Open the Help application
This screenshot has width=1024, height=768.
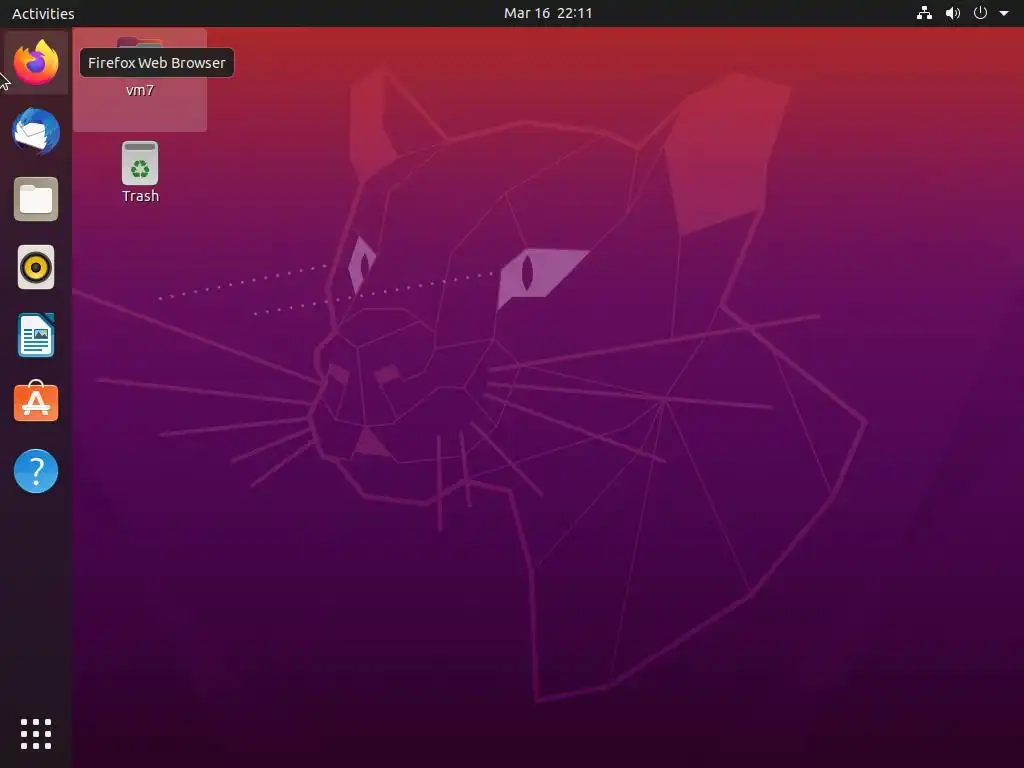click(36, 471)
